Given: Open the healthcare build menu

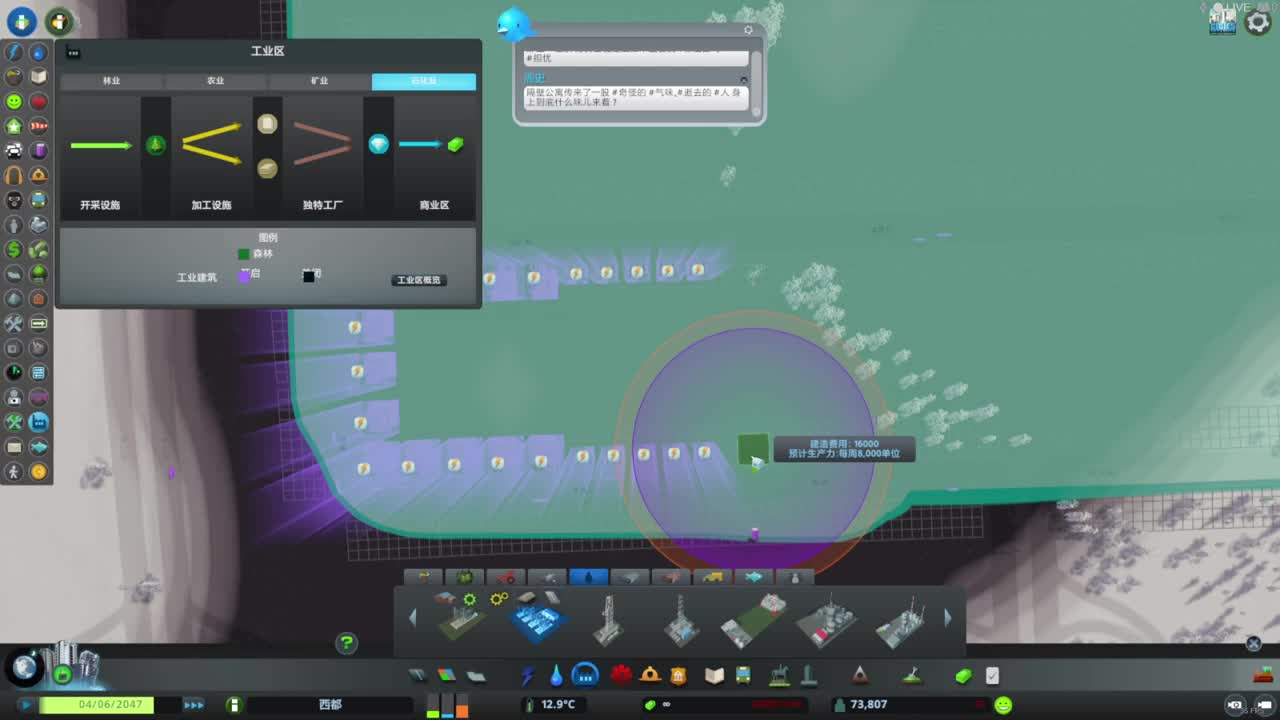Looking at the screenshot, I should pos(621,676).
